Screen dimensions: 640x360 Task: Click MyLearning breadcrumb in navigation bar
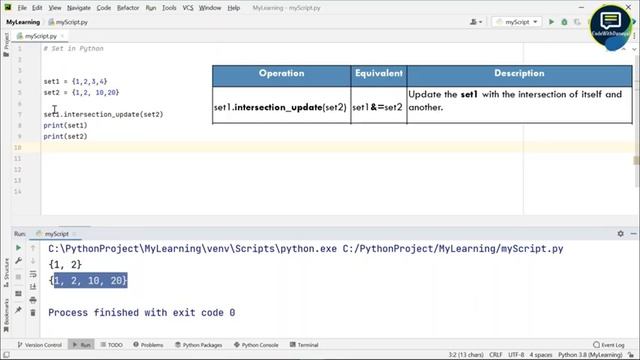pyautogui.click(x=23, y=22)
